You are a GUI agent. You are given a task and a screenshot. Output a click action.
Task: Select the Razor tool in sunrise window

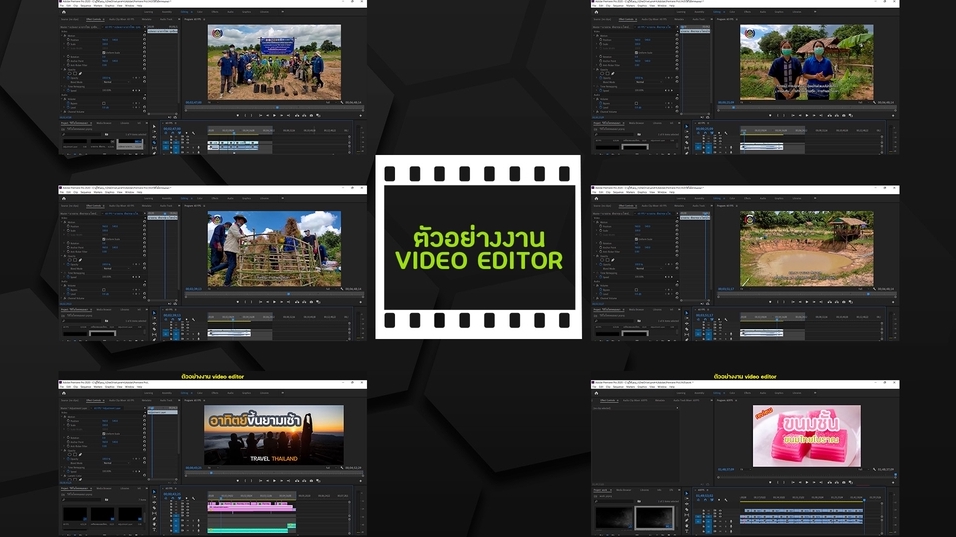click(x=154, y=508)
